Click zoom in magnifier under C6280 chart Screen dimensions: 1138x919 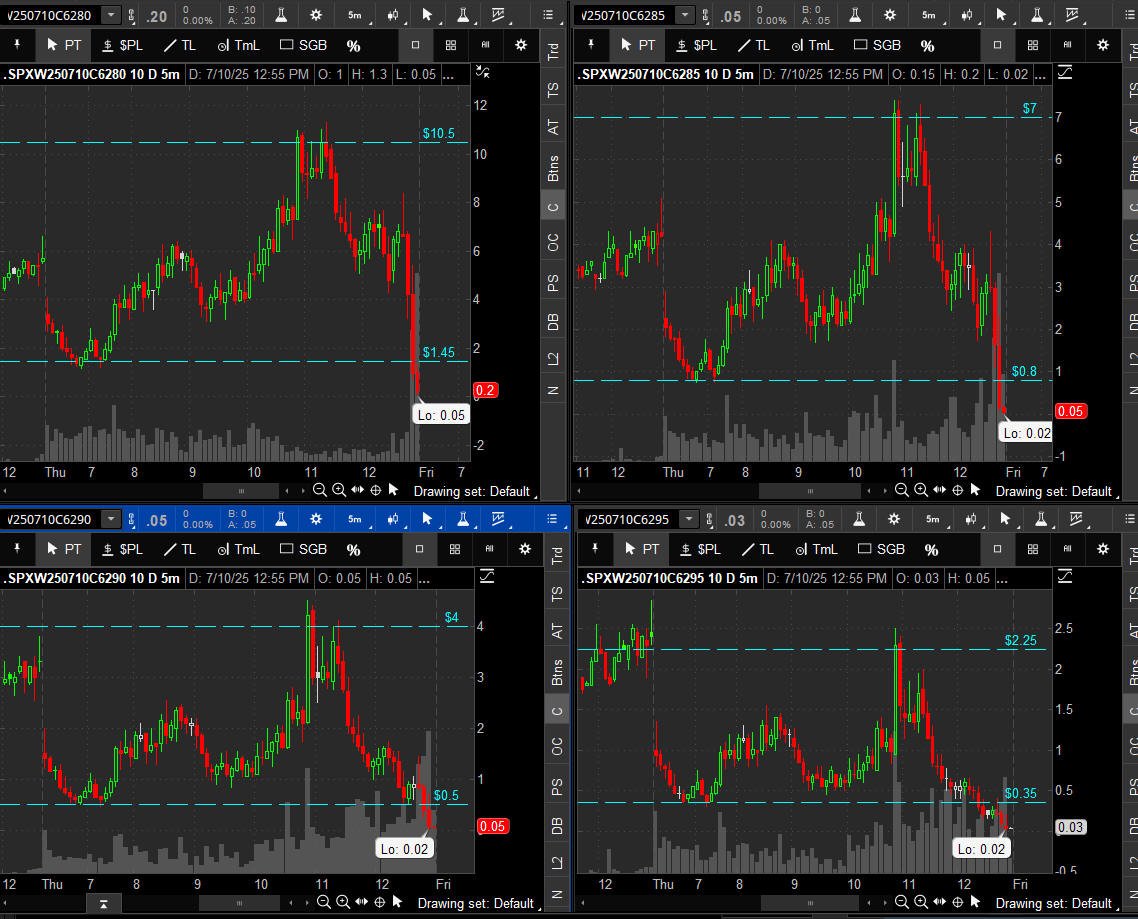(339, 490)
